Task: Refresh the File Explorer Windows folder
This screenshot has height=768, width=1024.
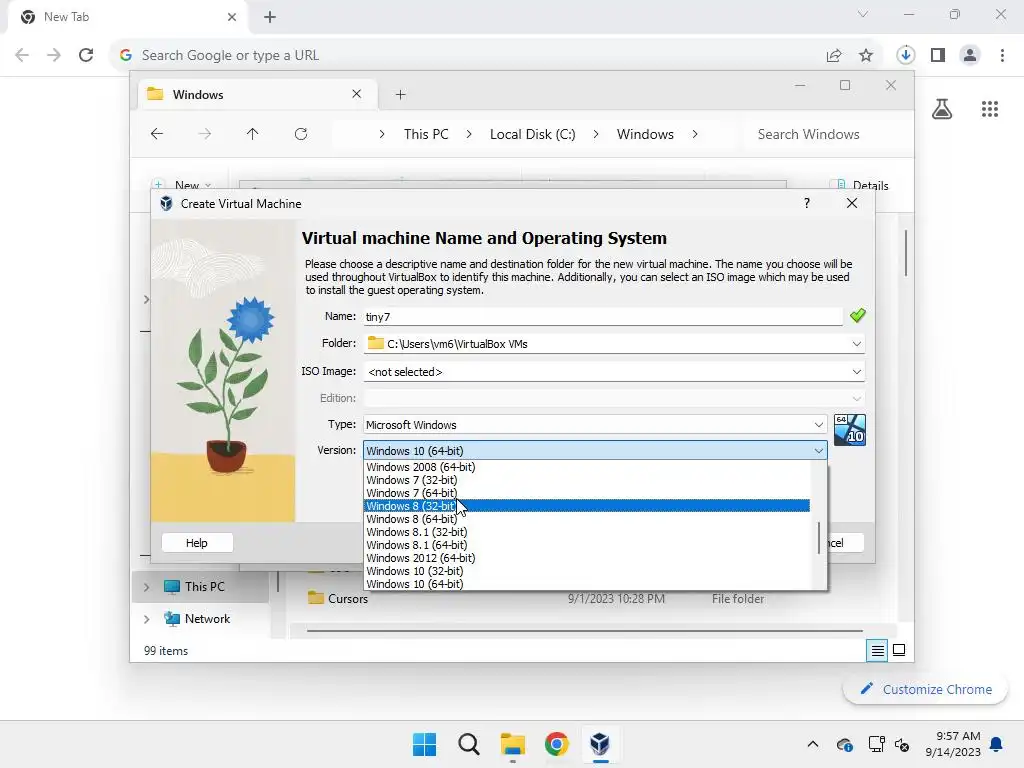Action: point(301,134)
